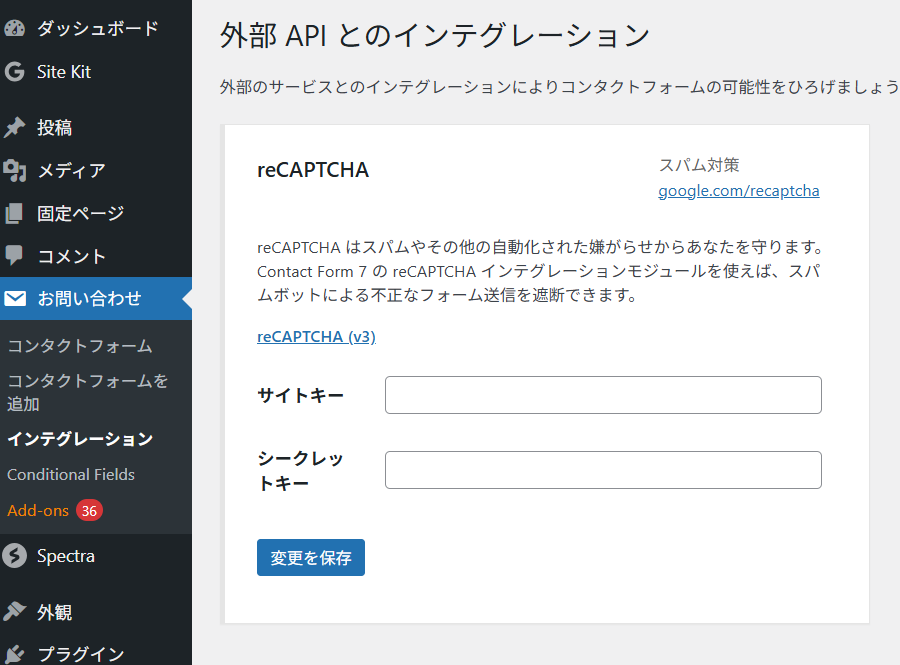Open コンタクトフォームを追加 submenu item
The height and width of the screenshot is (665, 900).
[x=87, y=392]
